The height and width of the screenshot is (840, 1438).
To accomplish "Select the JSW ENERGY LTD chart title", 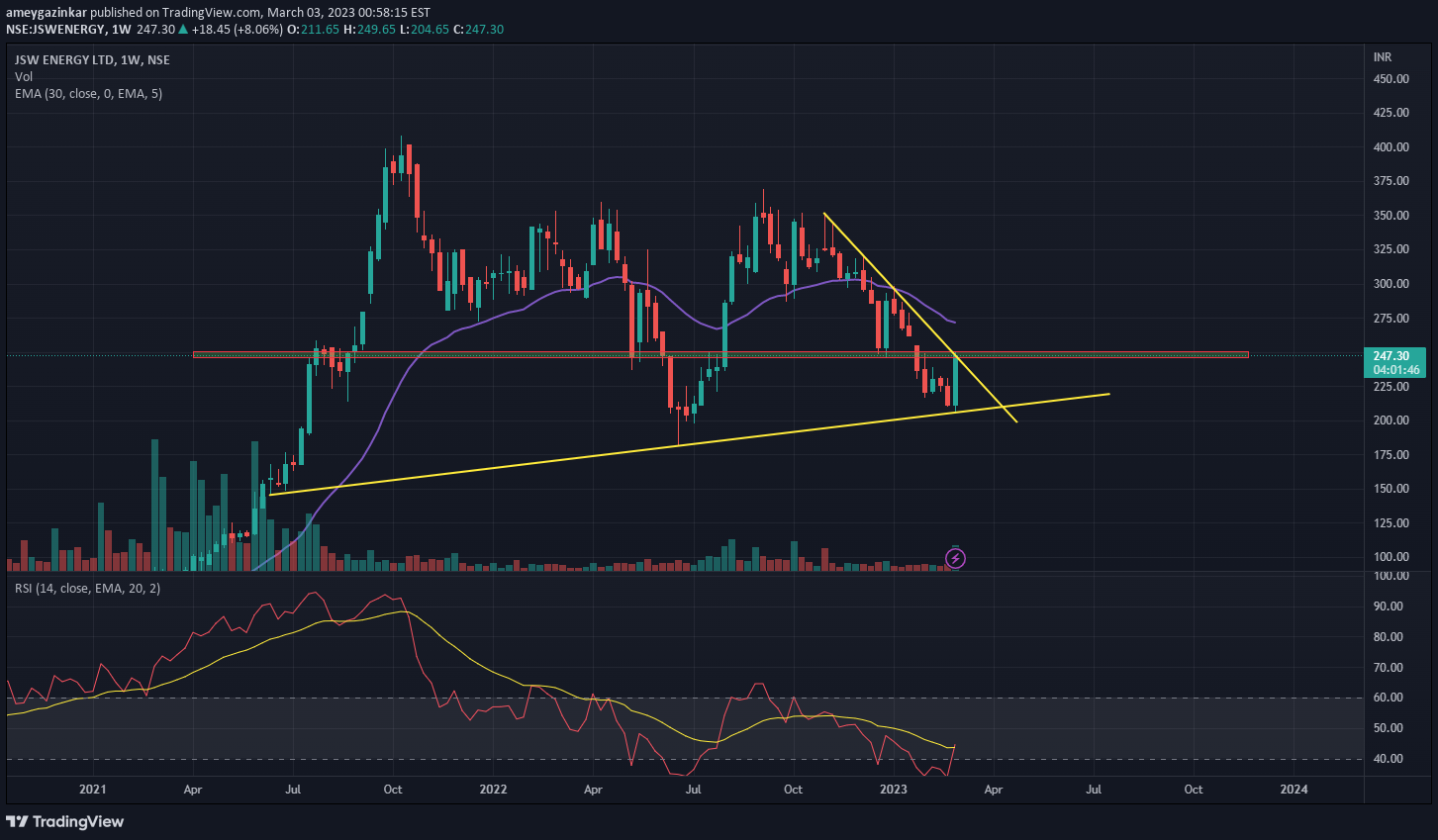I will point(92,59).
